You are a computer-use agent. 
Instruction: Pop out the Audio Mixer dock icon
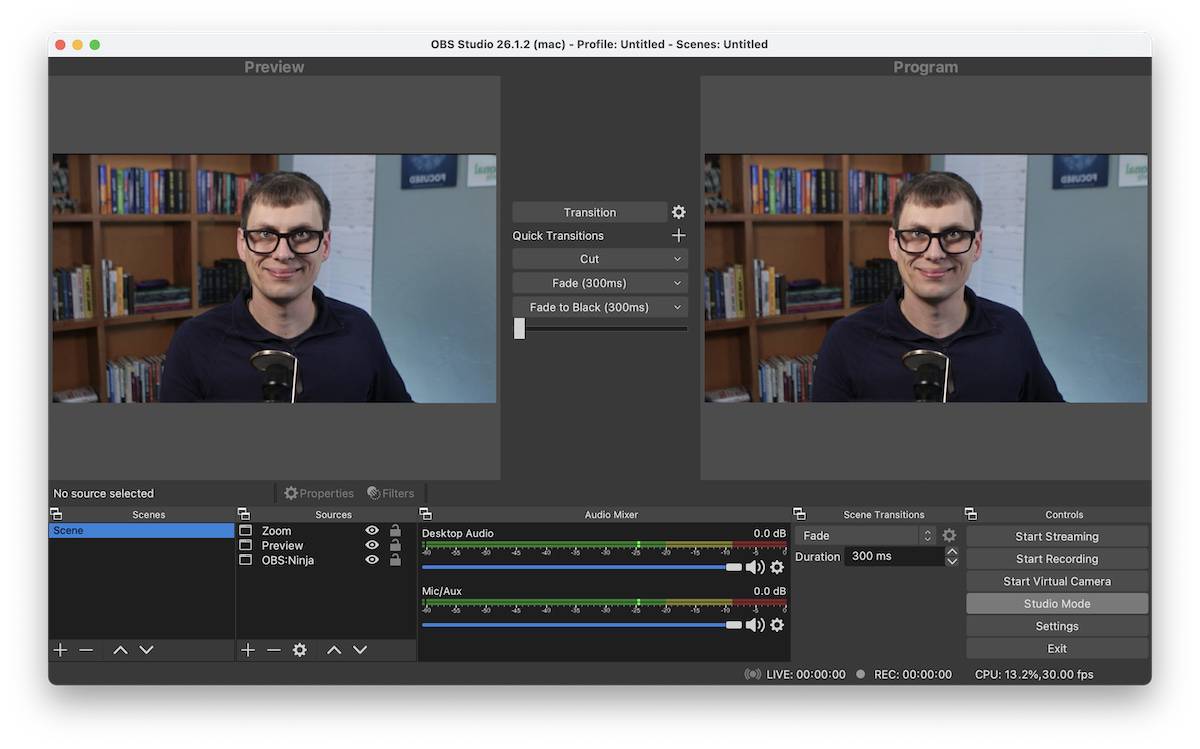426,514
